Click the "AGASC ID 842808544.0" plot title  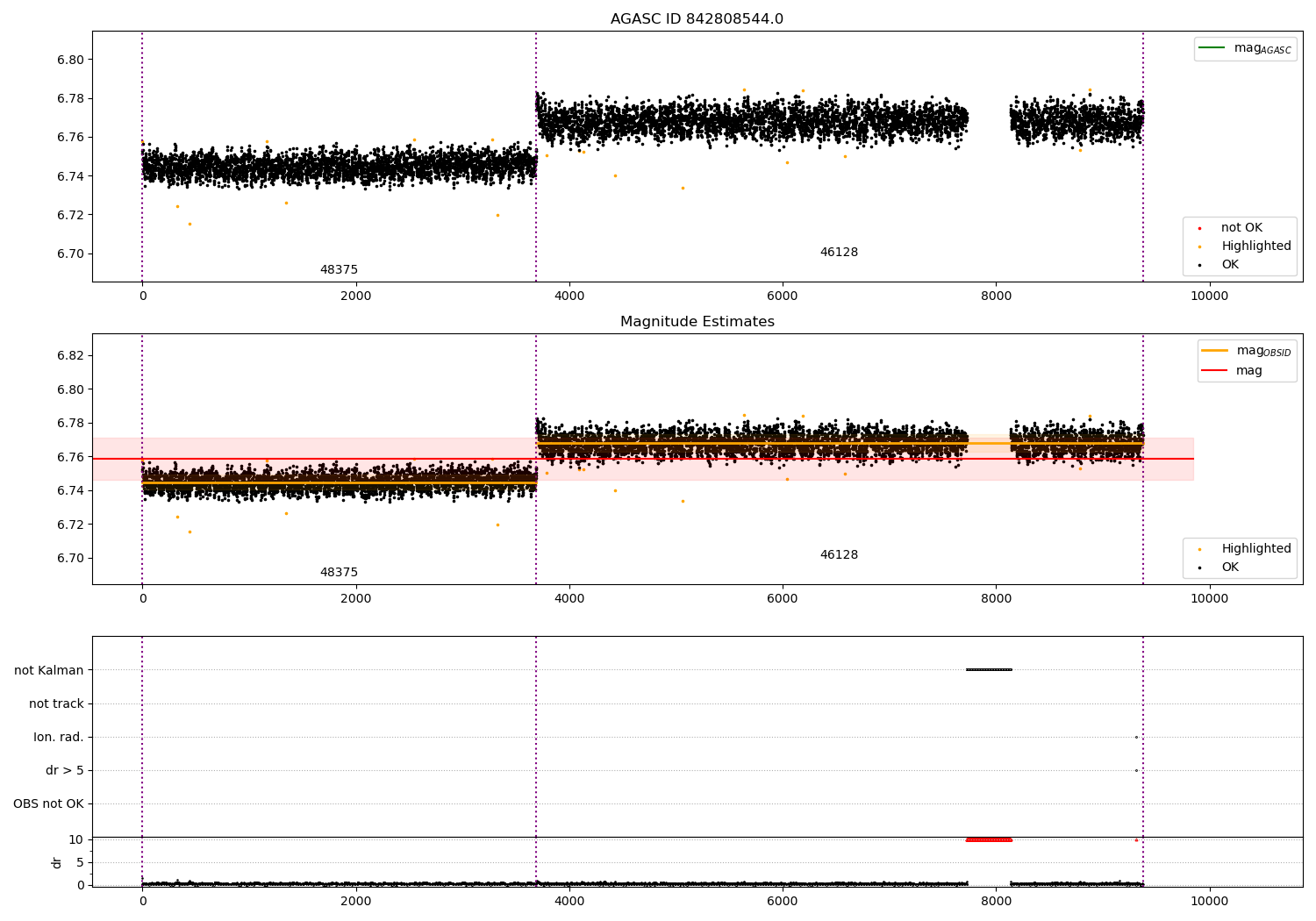[697, 19]
